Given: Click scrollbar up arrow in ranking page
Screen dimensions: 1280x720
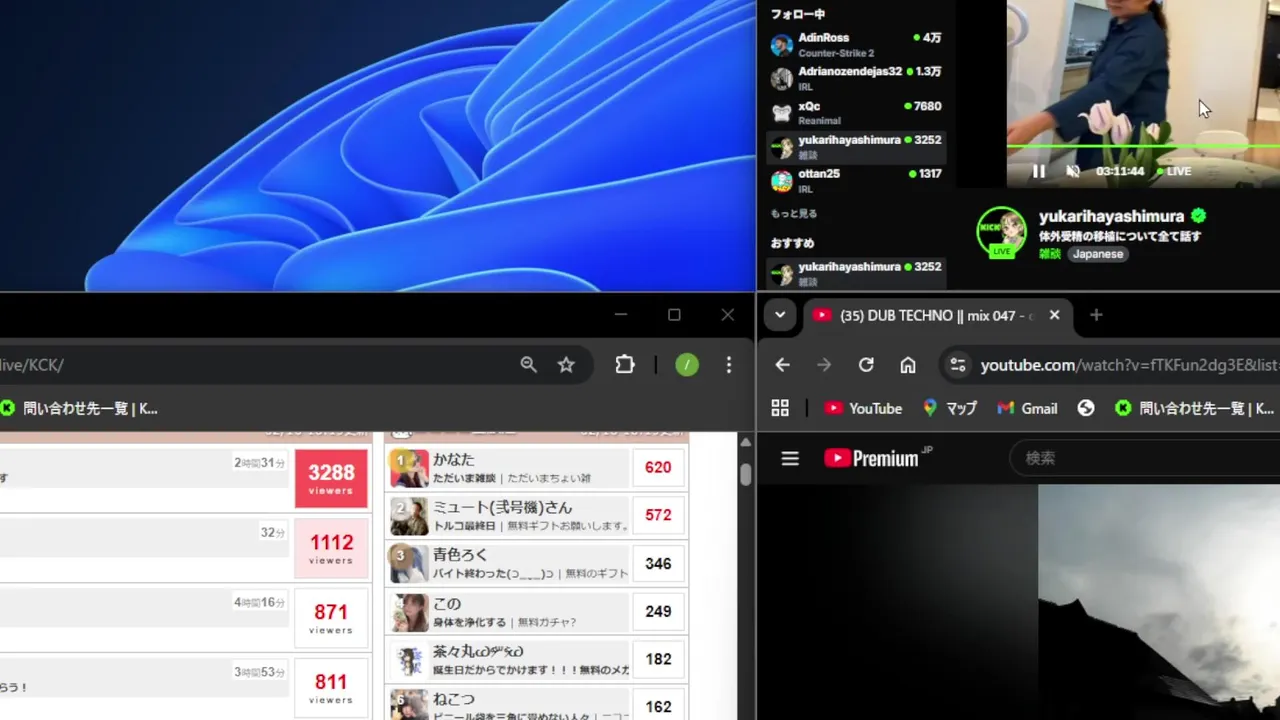Looking at the screenshot, I should (x=745, y=442).
